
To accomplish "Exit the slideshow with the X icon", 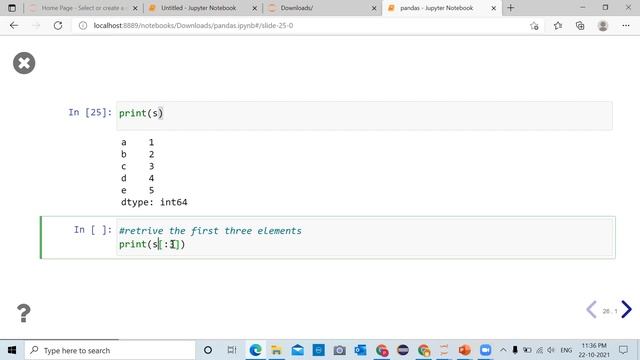I will point(24,63).
